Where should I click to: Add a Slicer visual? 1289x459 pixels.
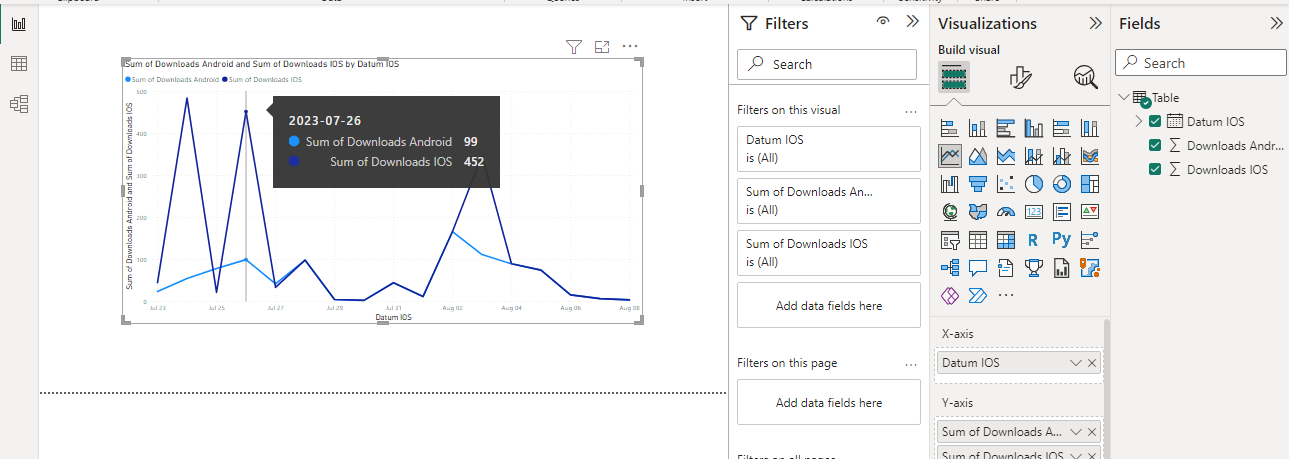[950, 240]
